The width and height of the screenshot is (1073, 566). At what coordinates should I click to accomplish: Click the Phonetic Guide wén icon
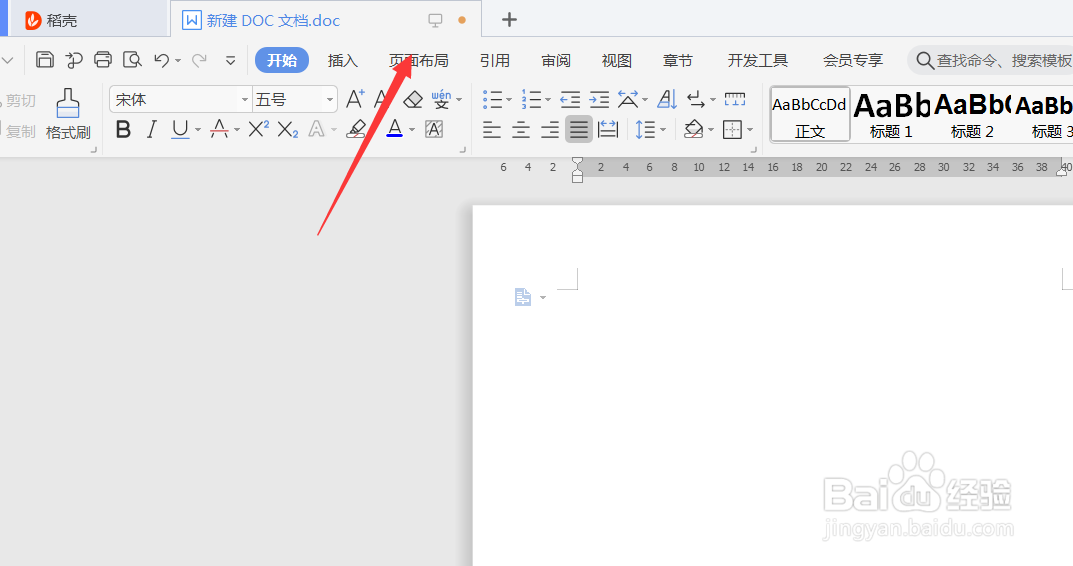(x=441, y=99)
